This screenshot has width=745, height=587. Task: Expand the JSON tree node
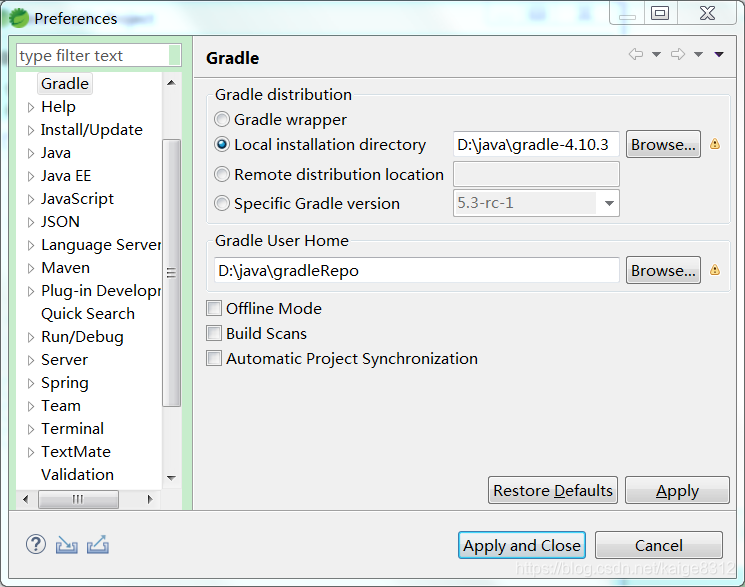[31, 222]
